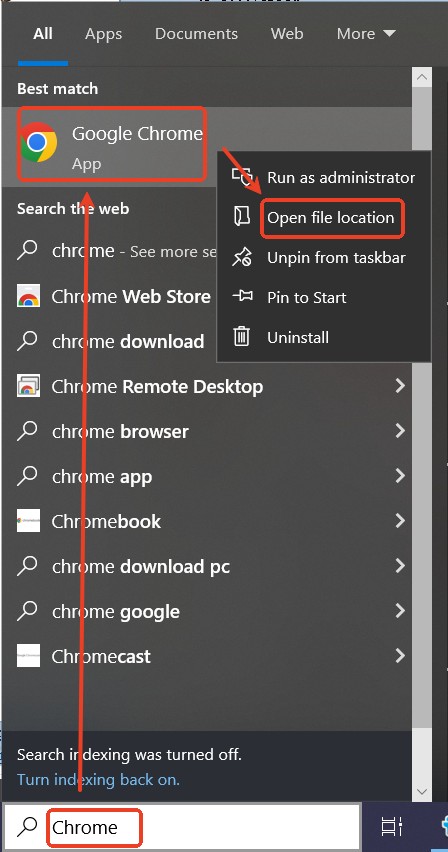
Task: Click the Chrome Web Store icon
Action: (28, 297)
